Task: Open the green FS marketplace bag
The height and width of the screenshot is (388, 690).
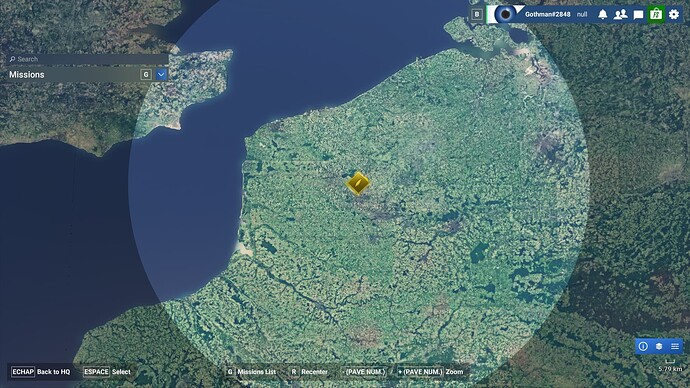Action: point(656,15)
